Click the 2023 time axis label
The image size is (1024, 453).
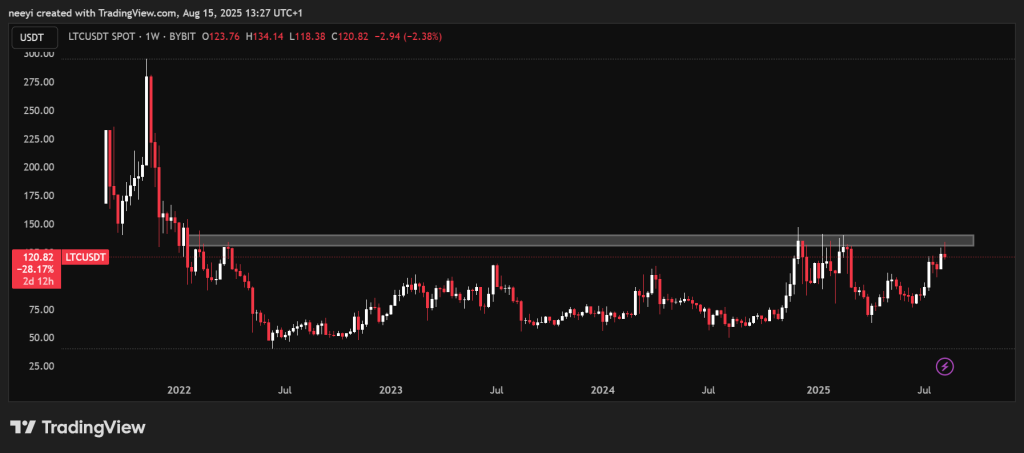click(x=391, y=390)
